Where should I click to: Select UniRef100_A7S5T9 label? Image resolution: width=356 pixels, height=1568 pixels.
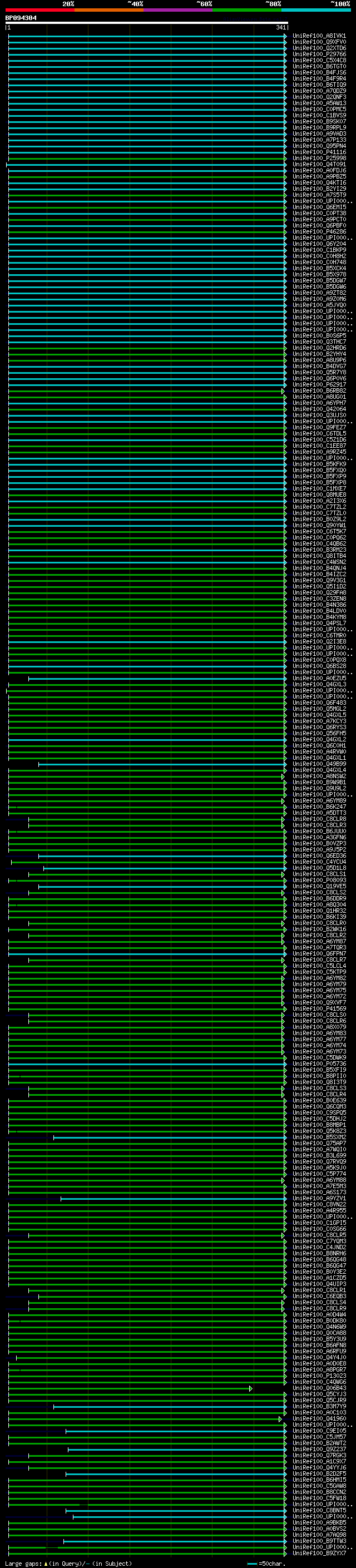click(x=319, y=195)
